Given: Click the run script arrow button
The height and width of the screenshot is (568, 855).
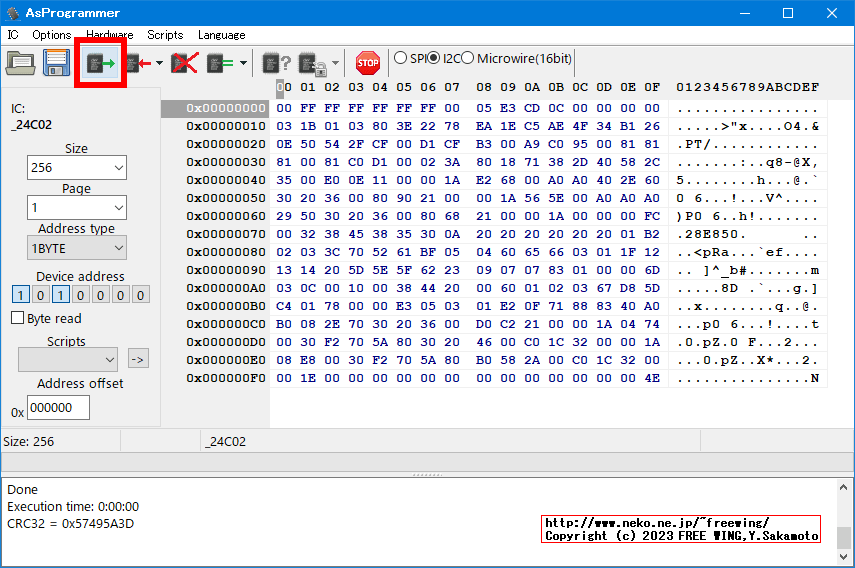Looking at the screenshot, I should pos(138,359).
